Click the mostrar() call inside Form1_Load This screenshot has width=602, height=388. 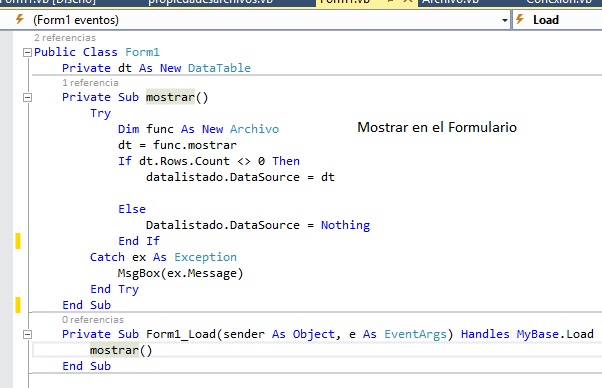121,350
